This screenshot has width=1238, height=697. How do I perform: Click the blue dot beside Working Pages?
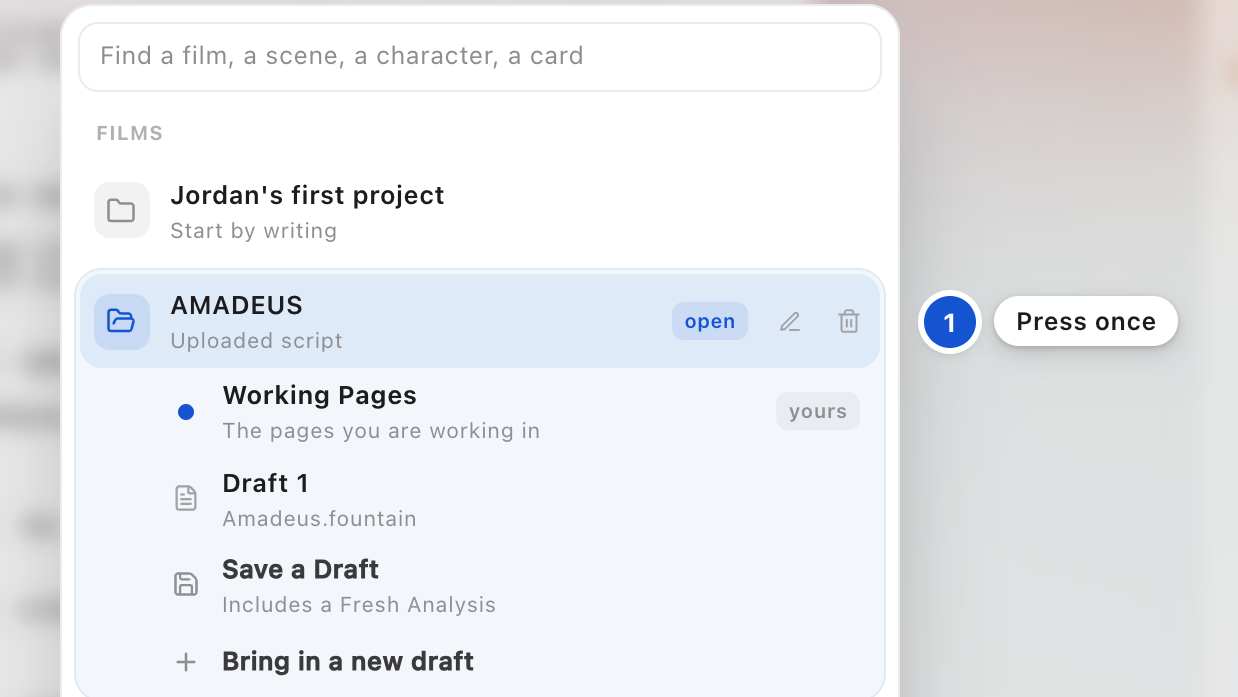(x=186, y=412)
